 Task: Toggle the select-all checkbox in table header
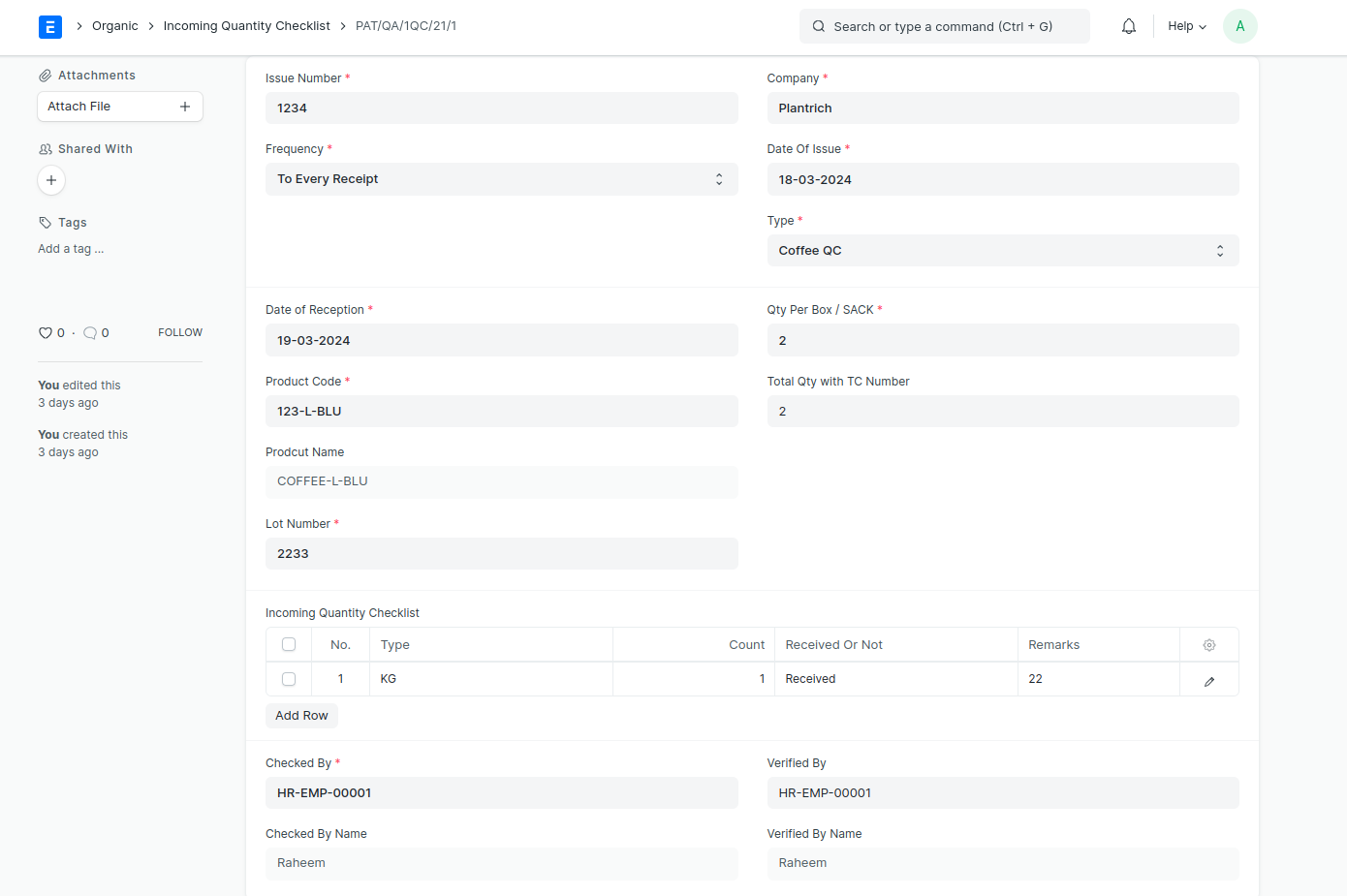point(289,645)
